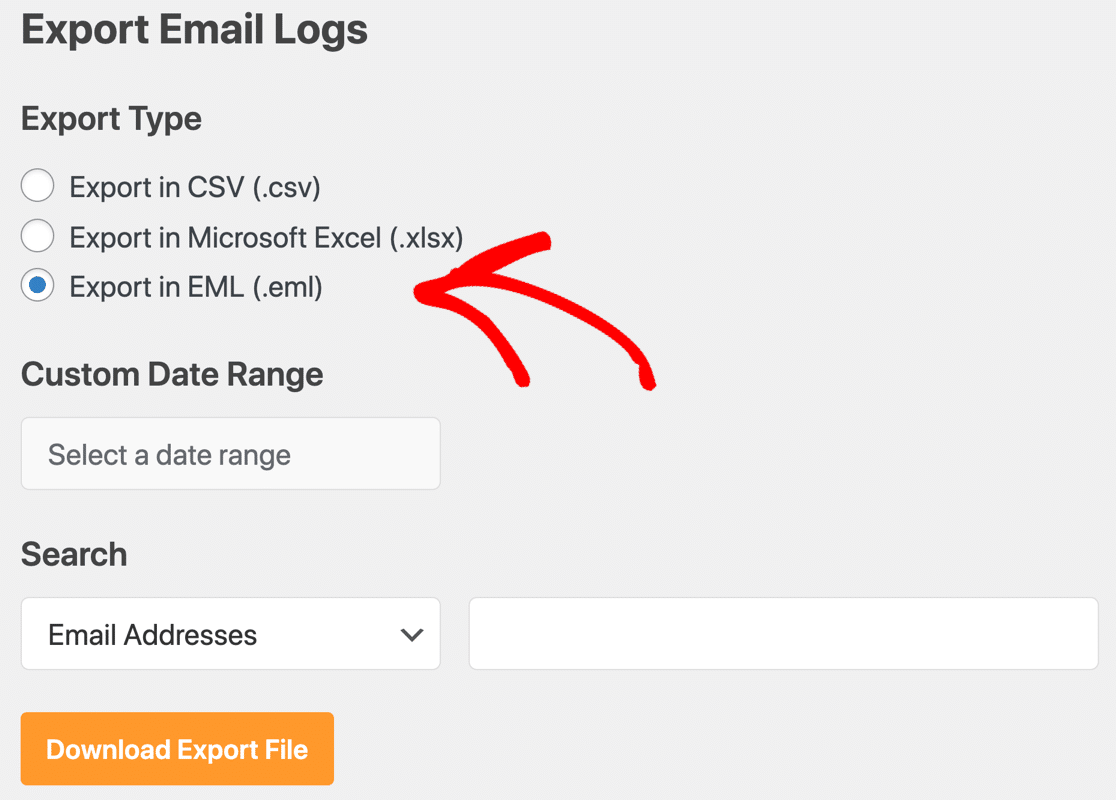This screenshot has width=1116, height=800.
Task: Select the Export in CSV radio button
Action: click(x=37, y=185)
